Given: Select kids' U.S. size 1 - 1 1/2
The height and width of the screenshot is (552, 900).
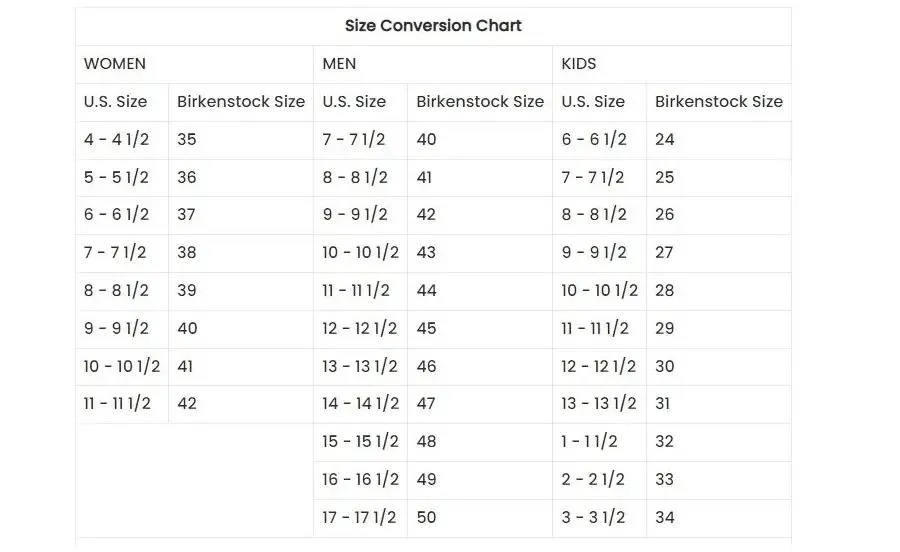Looking at the screenshot, I should pyautogui.click(x=590, y=442).
